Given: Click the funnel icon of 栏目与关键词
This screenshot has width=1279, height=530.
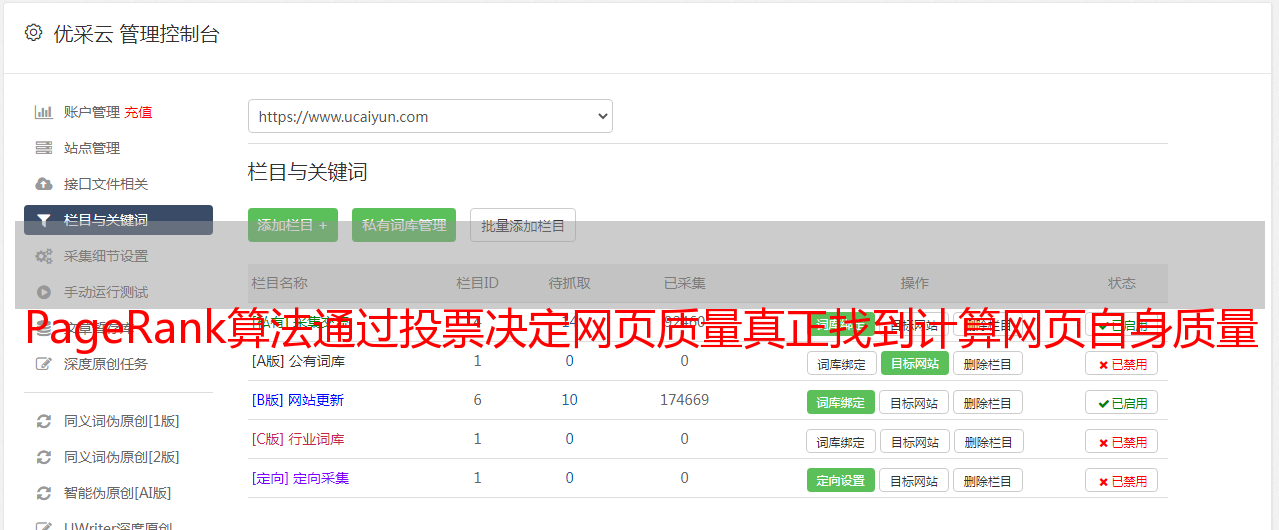Looking at the screenshot, I should (x=43, y=220).
